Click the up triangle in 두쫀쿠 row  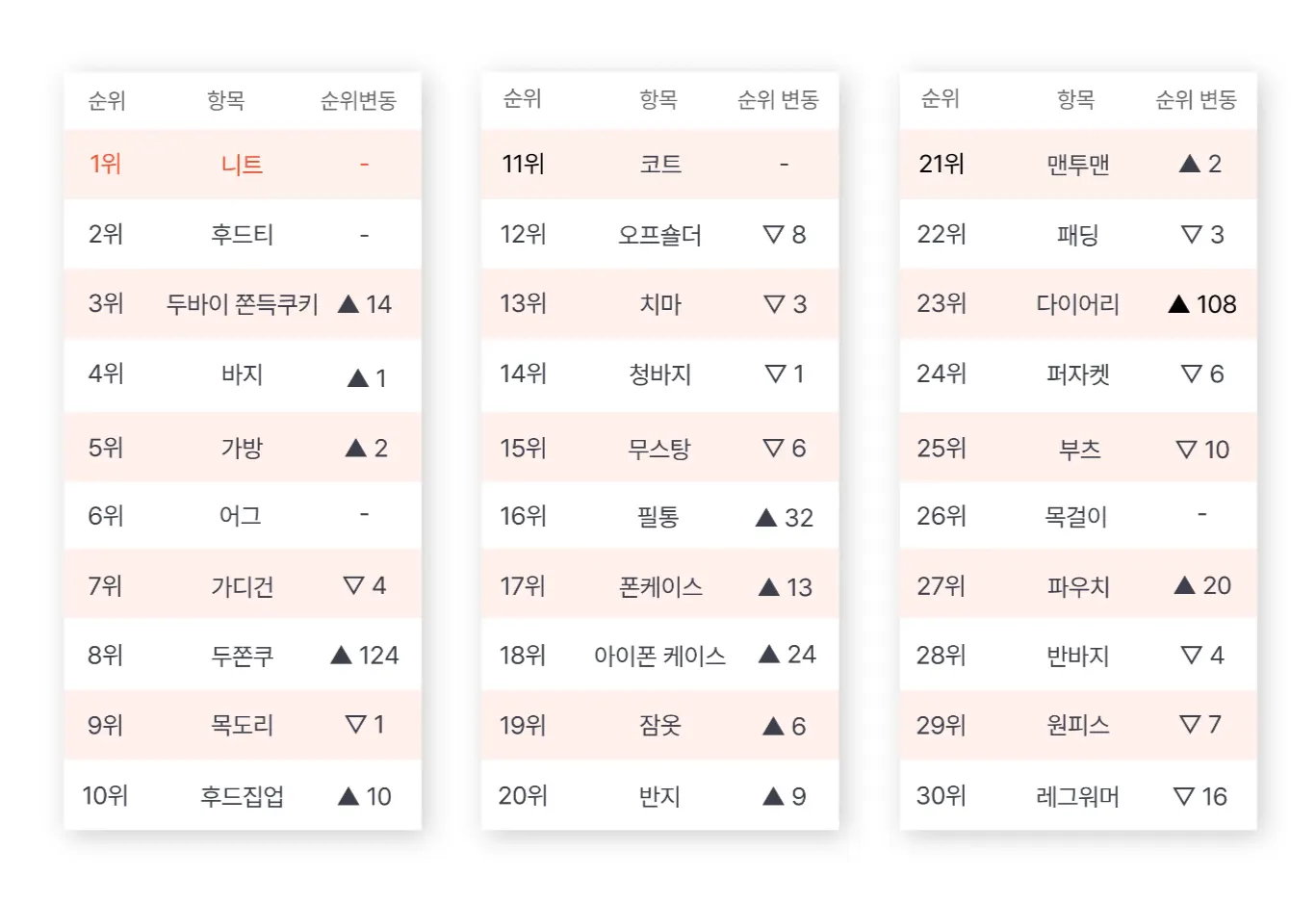[x=341, y=656]
